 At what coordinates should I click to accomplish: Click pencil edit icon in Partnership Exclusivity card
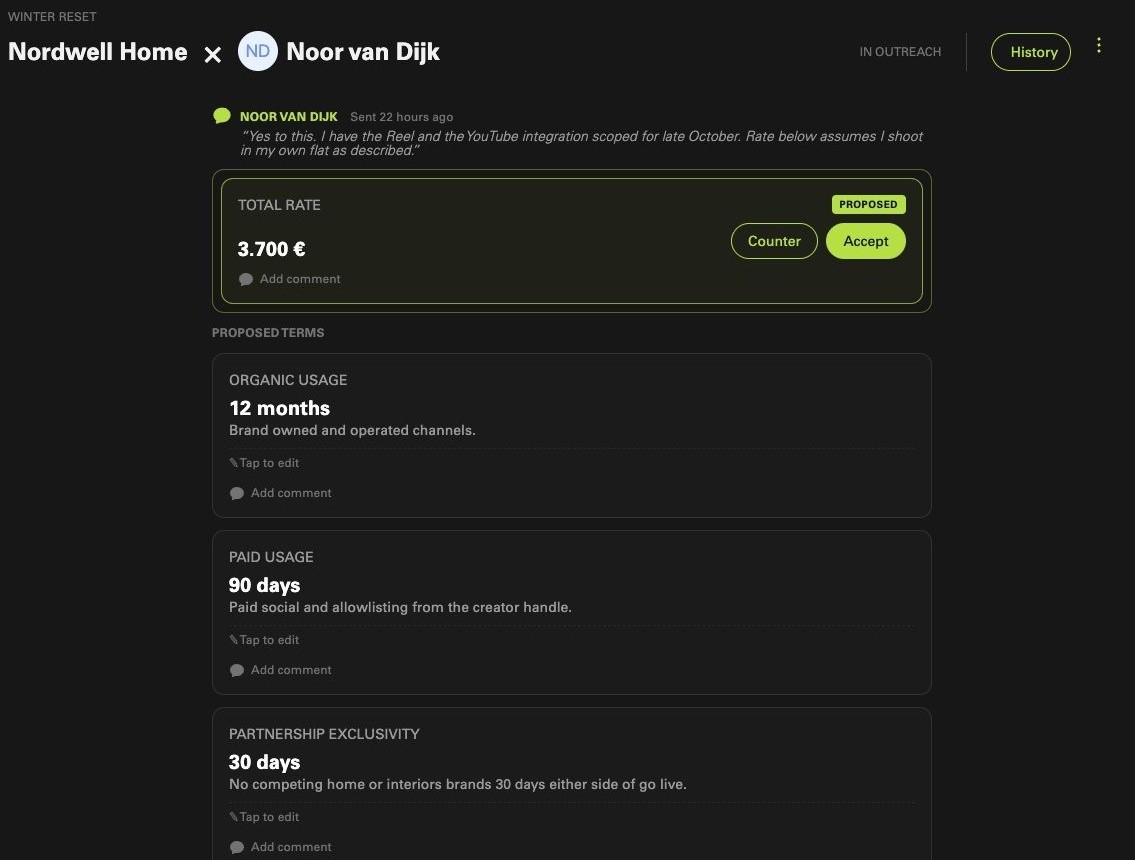pyautogui.click(x=233, y=817)
